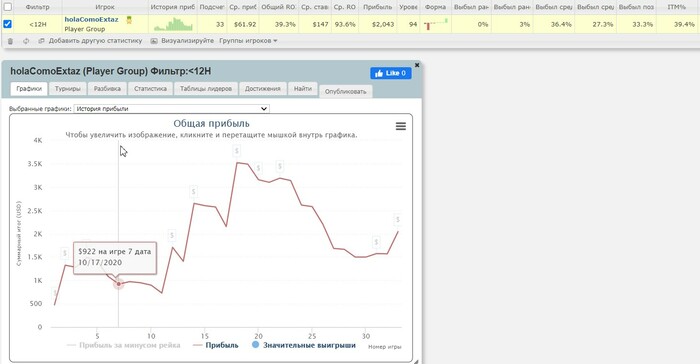Click the trash delete icon below table
700x364 pixels.
10,41
